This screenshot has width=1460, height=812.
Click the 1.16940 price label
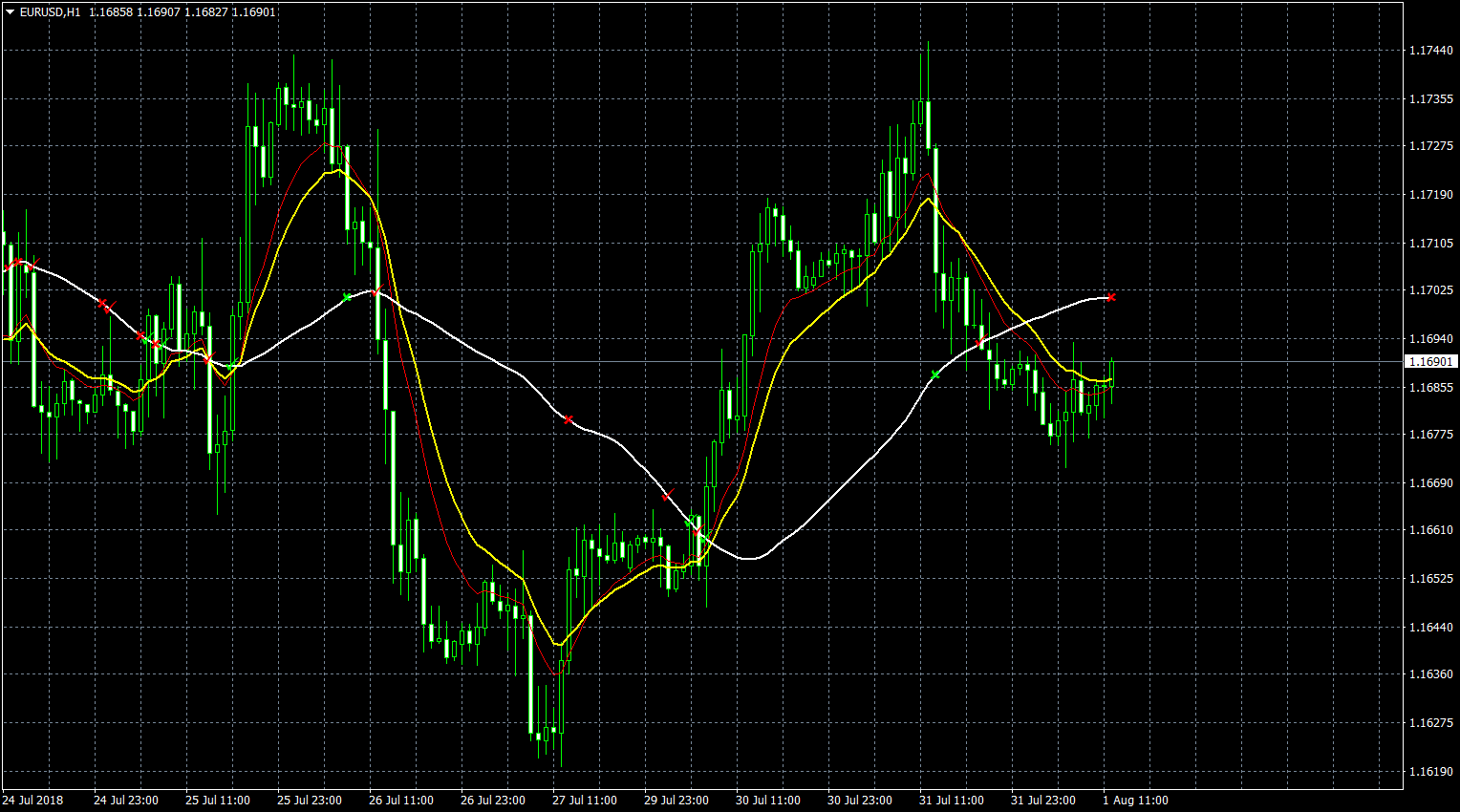point(1431,339)
